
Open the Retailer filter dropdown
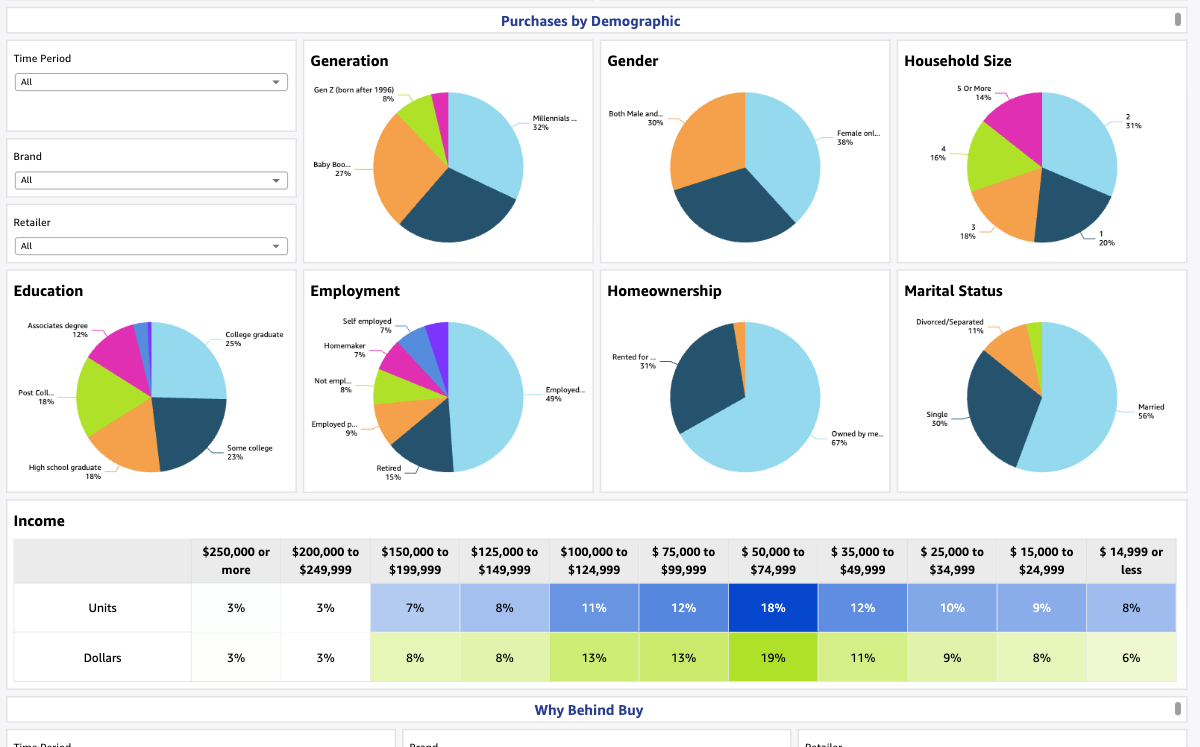tap(151, 246)
